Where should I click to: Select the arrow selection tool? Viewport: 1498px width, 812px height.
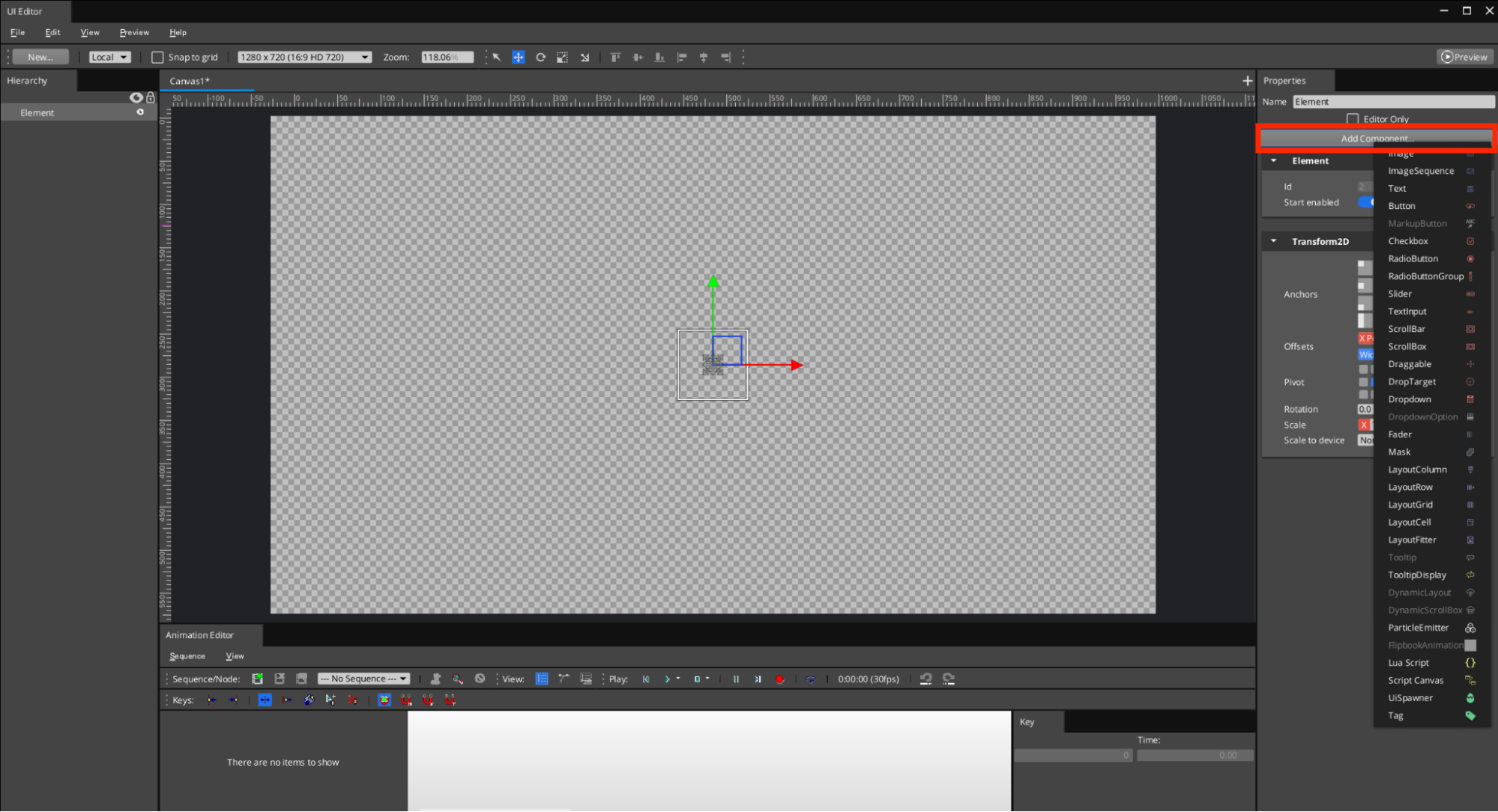(x=496, y=57)
